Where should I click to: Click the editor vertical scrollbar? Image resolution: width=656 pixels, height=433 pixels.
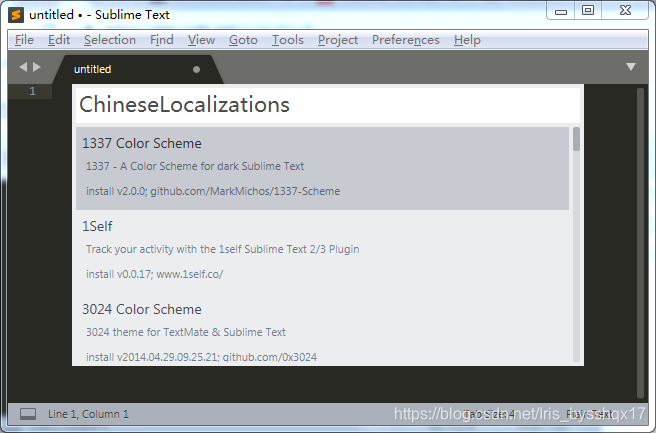point(640,243)
